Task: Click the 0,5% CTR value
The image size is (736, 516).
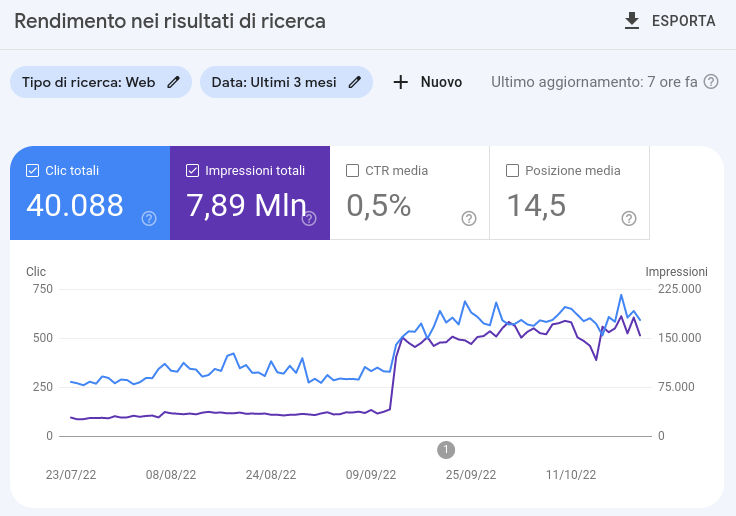Action: click(379, 205)
